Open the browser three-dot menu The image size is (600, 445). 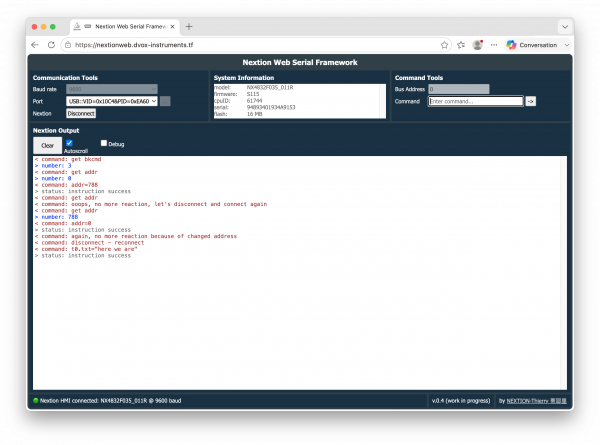494,45
